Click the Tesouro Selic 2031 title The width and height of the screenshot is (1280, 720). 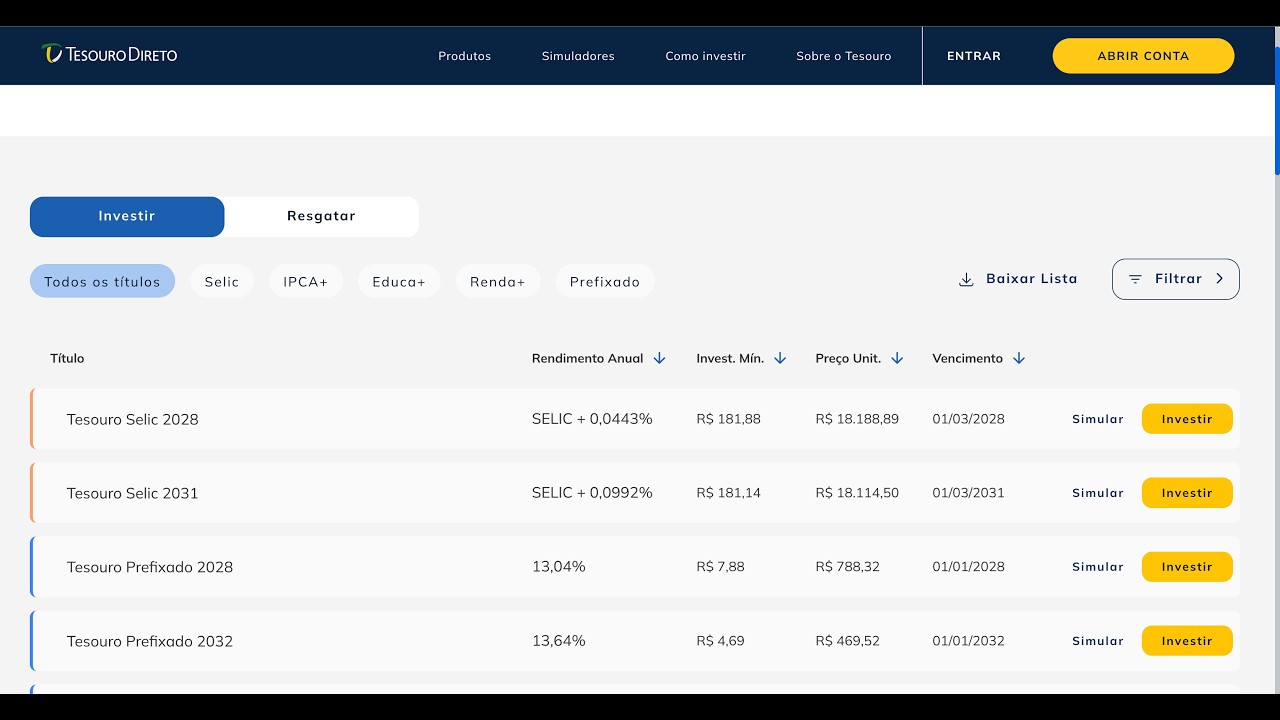pos(133,493)
